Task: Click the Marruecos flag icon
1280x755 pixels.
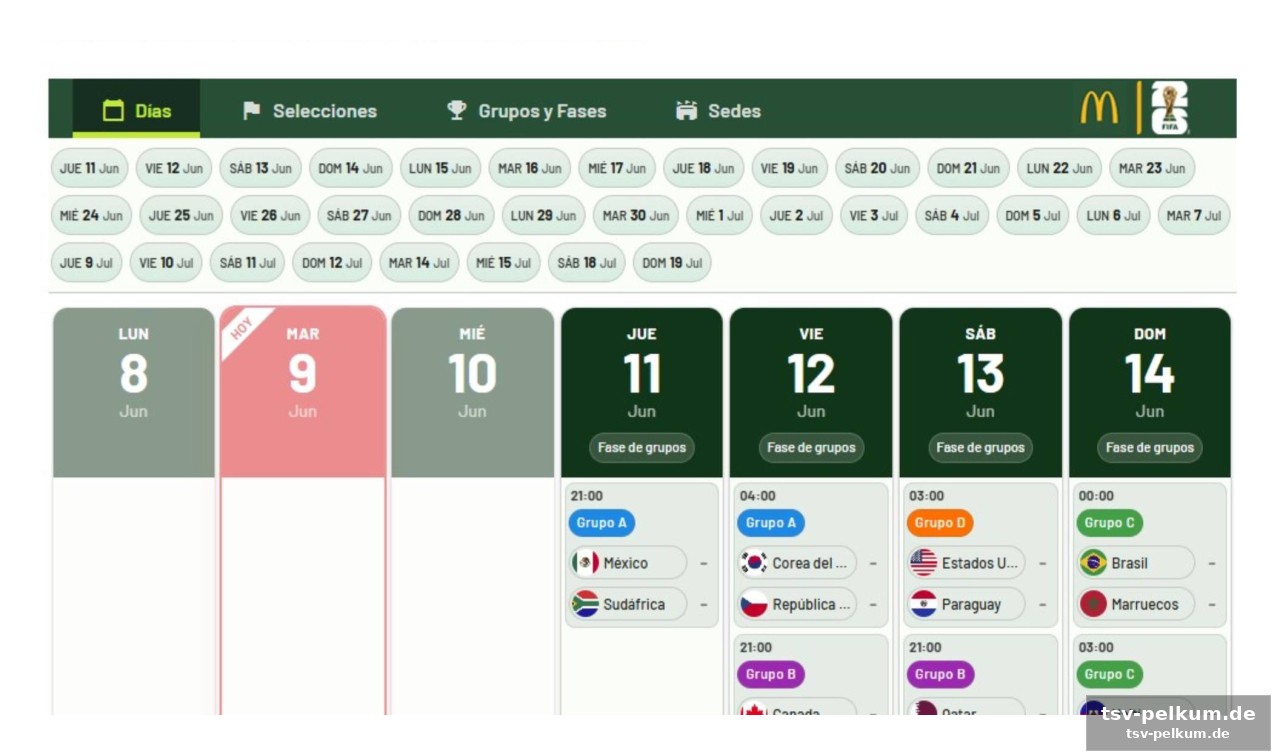Action: (x=1093, y=603)
